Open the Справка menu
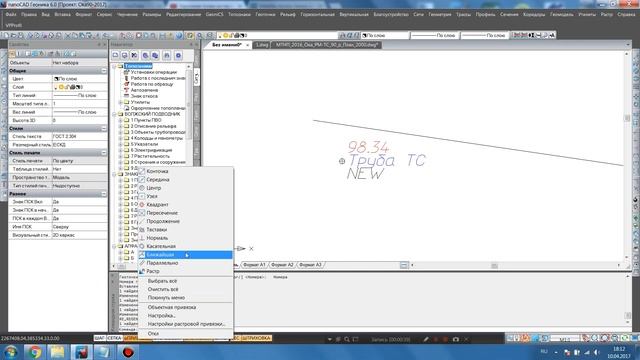 (x=626, y=14)
